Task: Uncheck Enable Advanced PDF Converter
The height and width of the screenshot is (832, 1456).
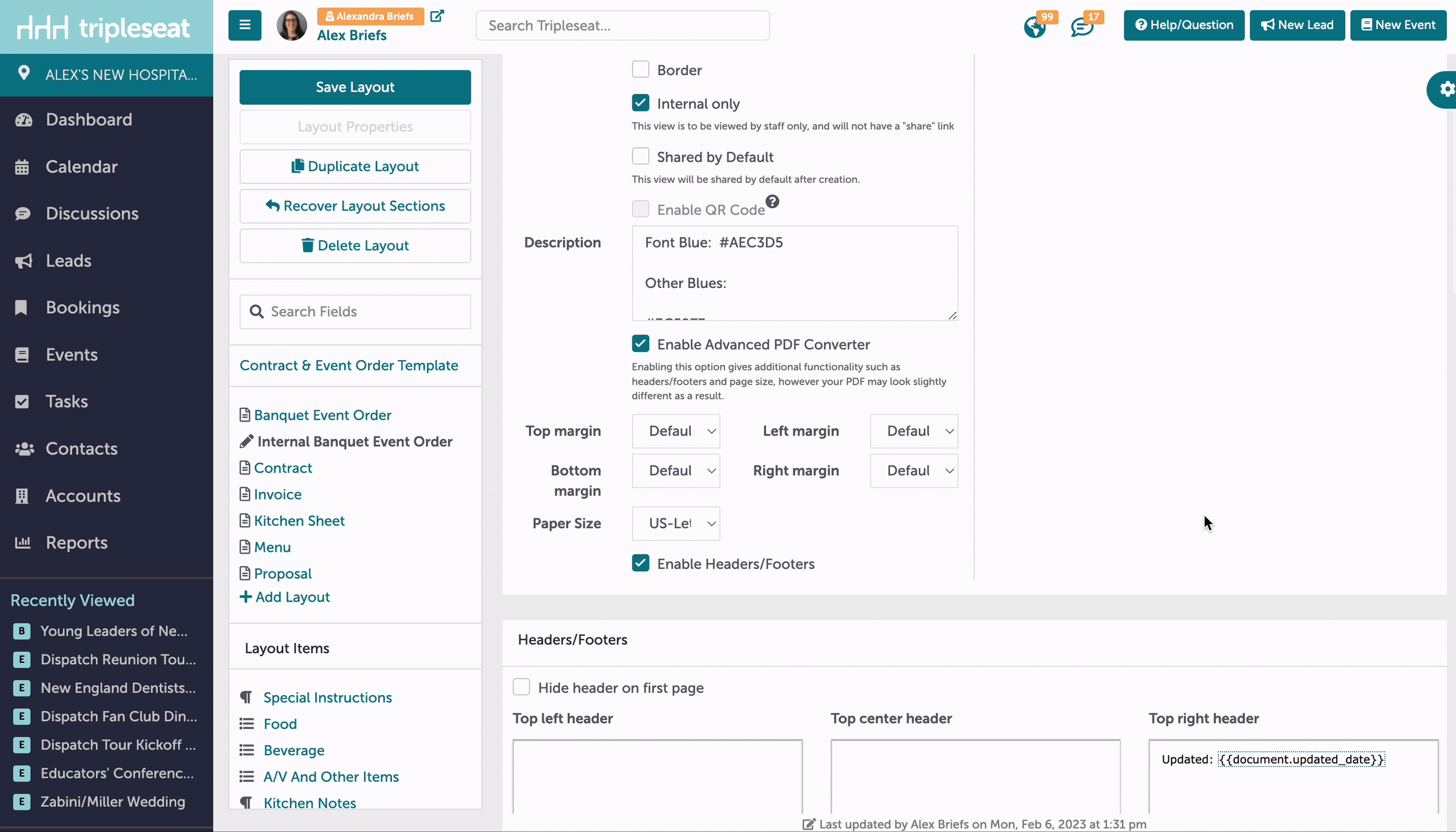Action: pyautogui.click(x=640, y=343)
